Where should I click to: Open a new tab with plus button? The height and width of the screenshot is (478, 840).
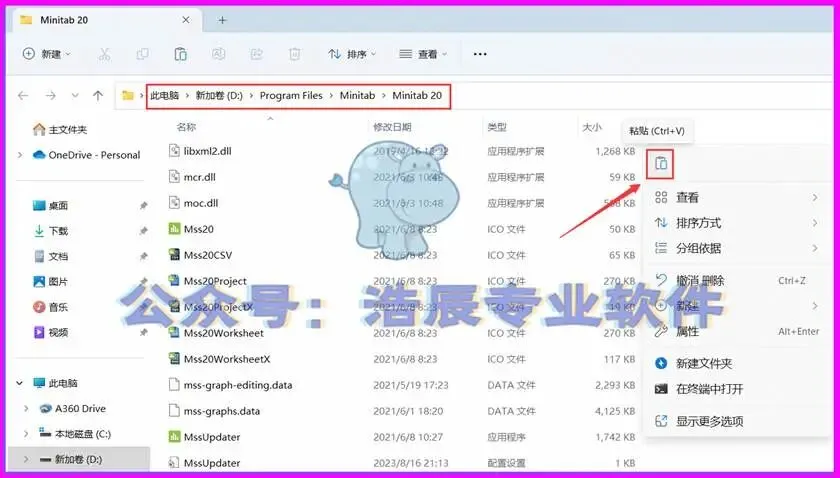point(222,20)
